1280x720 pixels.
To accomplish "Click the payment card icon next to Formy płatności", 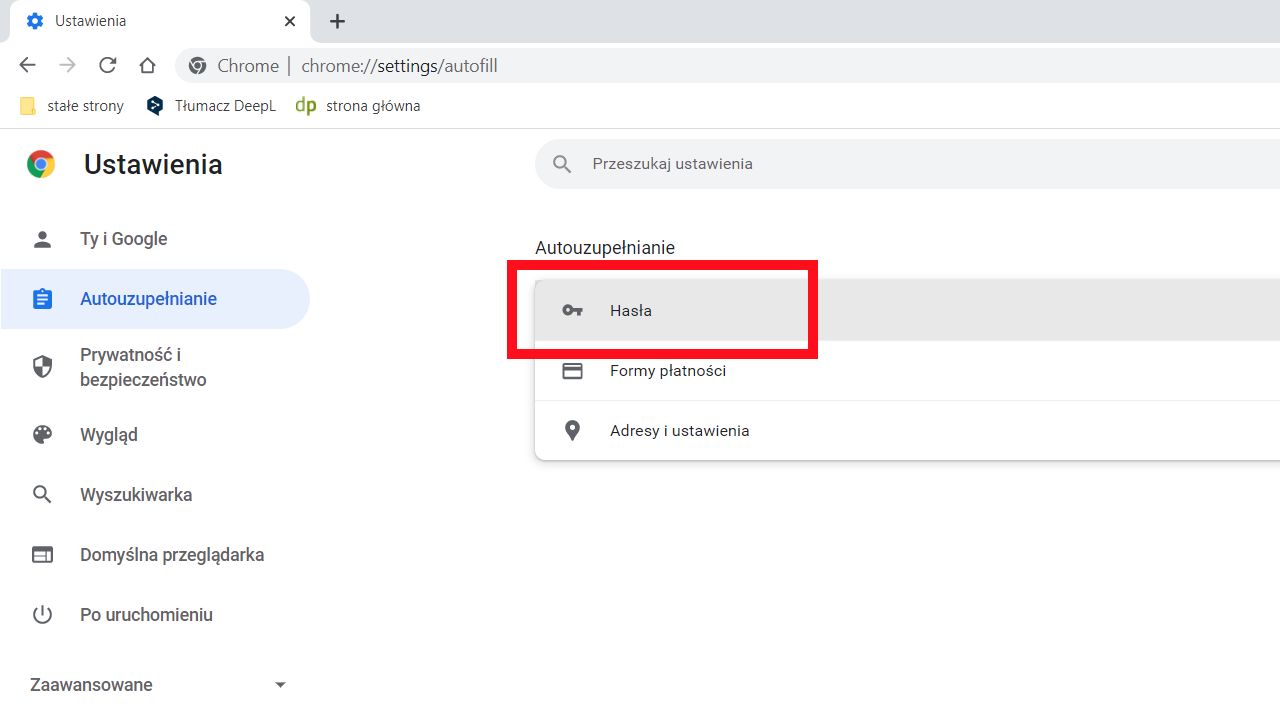I will coord(572,370).
